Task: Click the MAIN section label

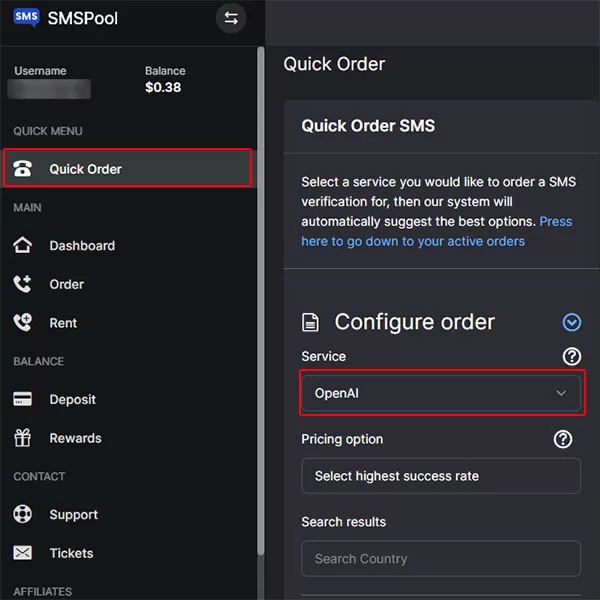Action: pyautogui.click(x=27, y=207)
